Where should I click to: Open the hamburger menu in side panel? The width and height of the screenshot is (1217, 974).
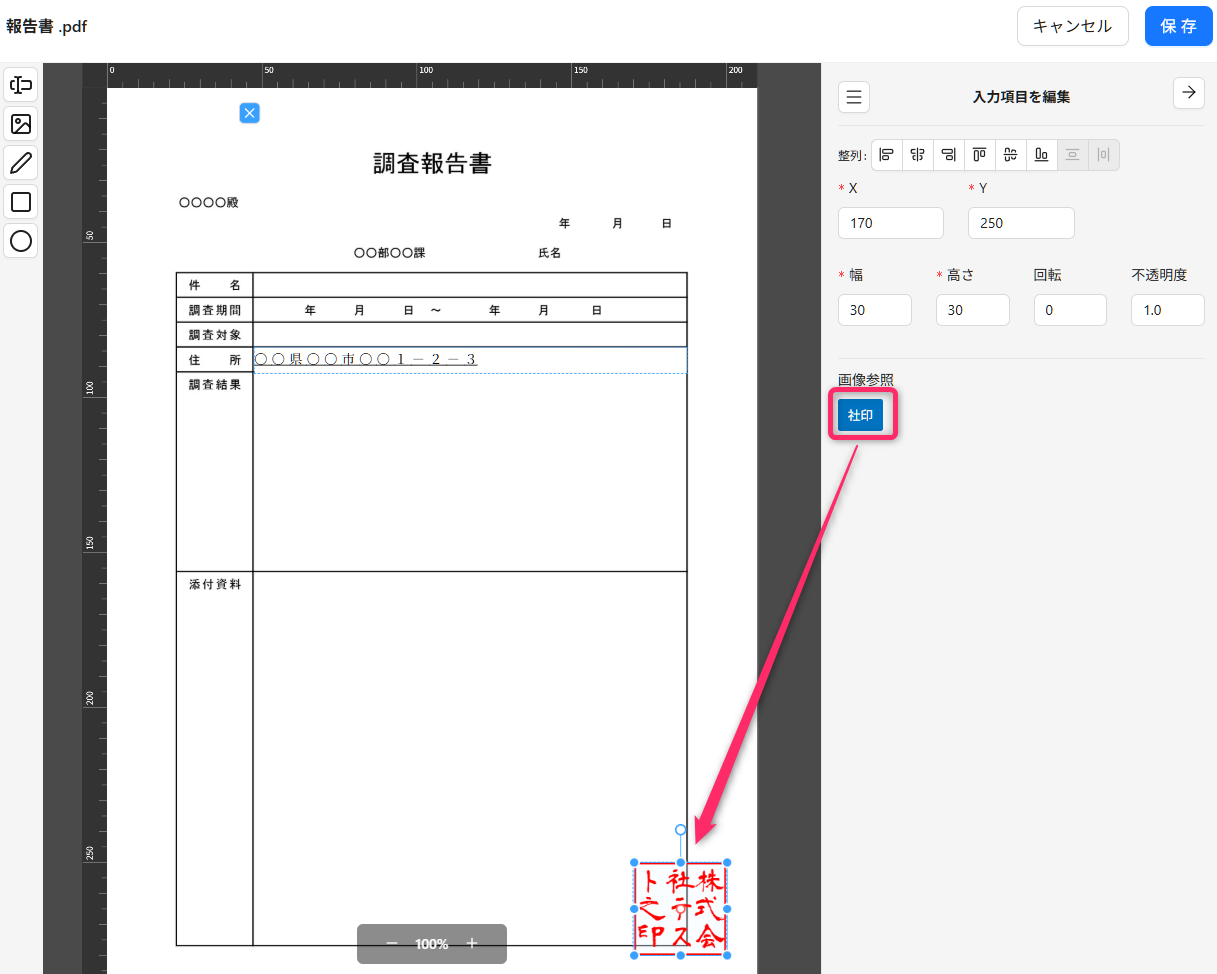click(x=854, y=97)
